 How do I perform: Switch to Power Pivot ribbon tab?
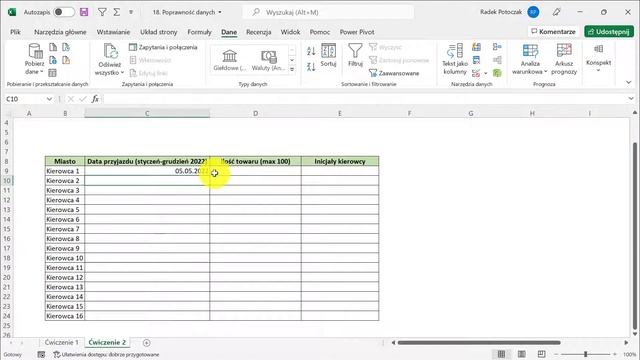357,32
